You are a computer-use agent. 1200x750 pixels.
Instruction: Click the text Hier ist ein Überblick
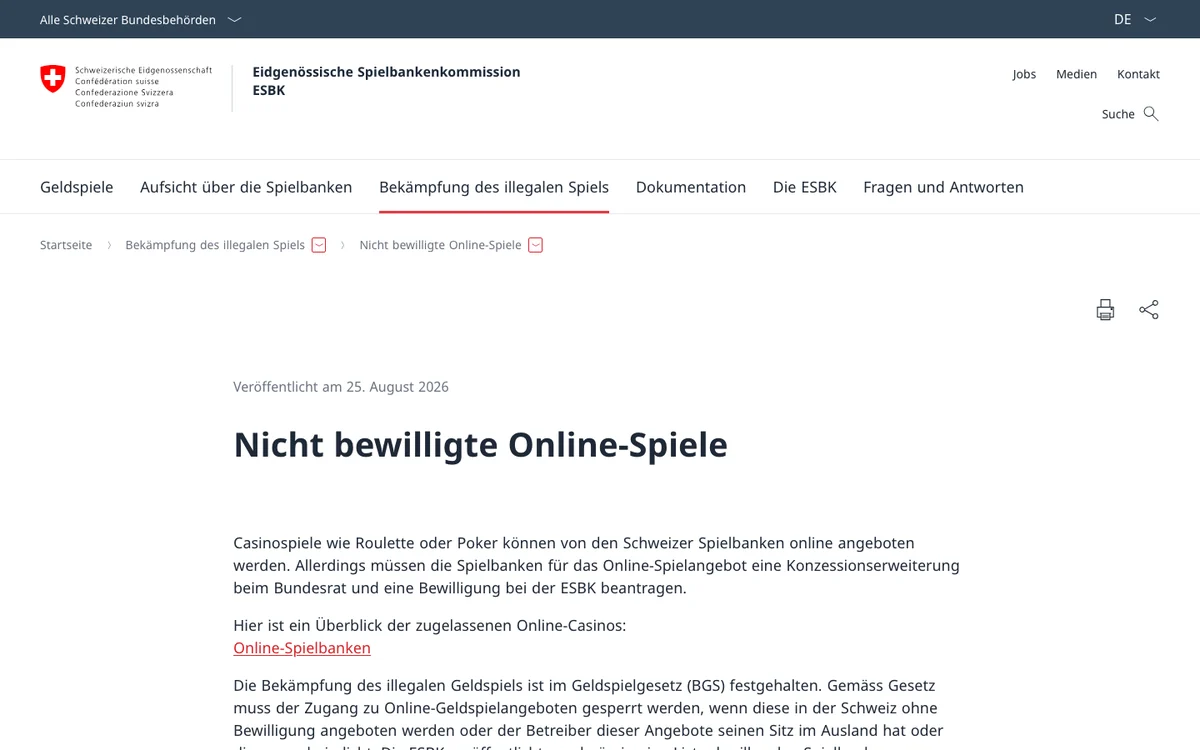coord(429,625)
